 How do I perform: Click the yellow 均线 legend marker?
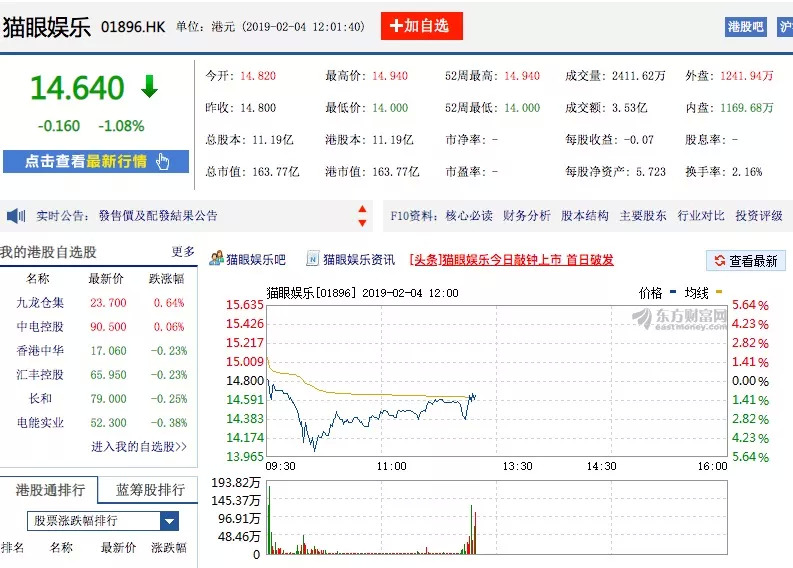719,292
